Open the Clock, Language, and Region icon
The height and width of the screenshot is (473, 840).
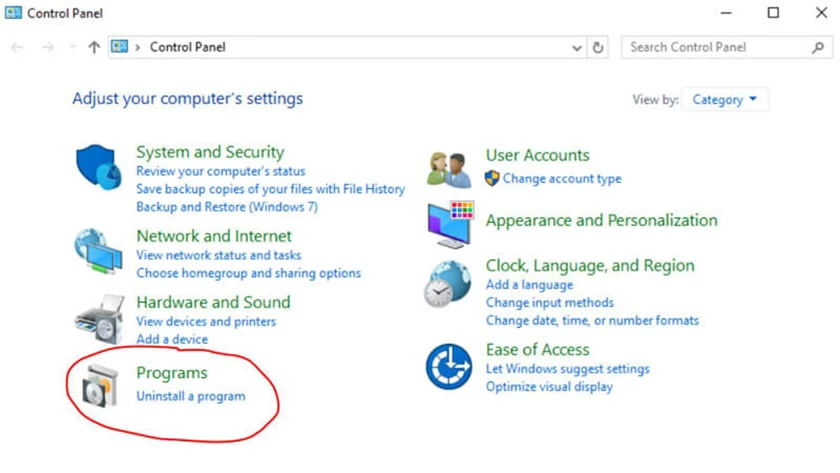(448, 284)
